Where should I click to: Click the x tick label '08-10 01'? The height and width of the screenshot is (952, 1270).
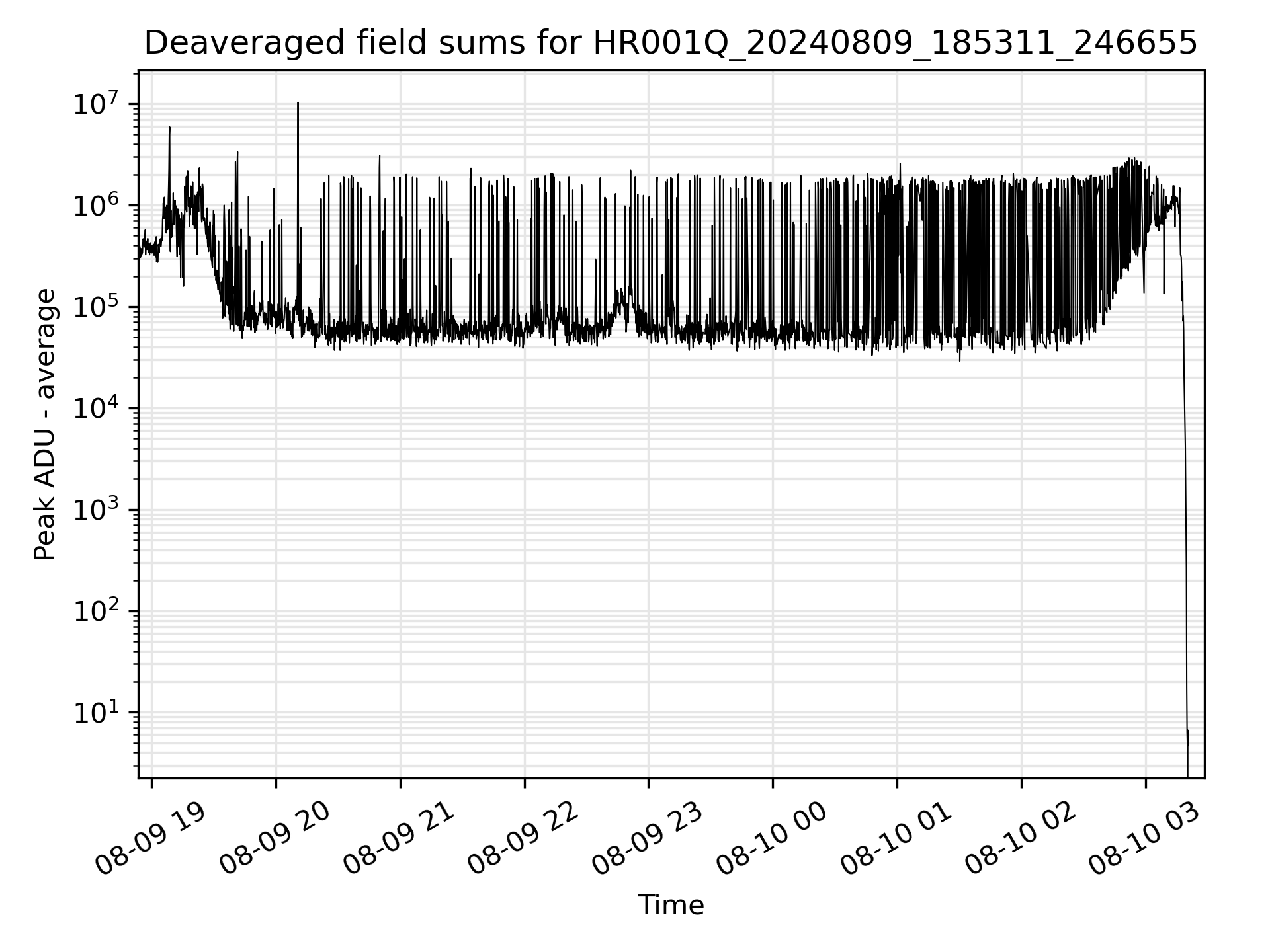click(x=897, y=840)
